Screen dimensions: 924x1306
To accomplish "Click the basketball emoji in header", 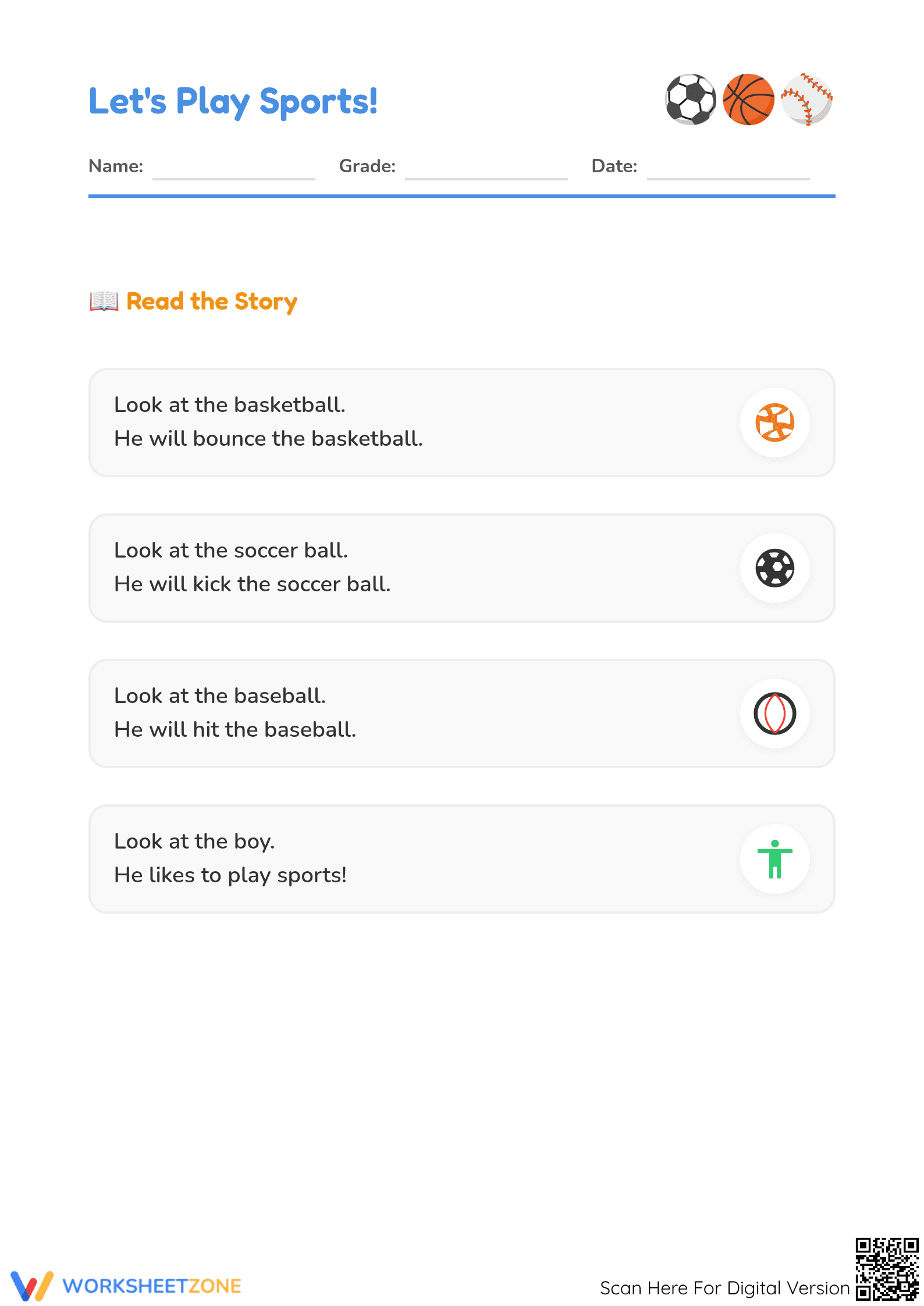I will click(x=748, y=100).
